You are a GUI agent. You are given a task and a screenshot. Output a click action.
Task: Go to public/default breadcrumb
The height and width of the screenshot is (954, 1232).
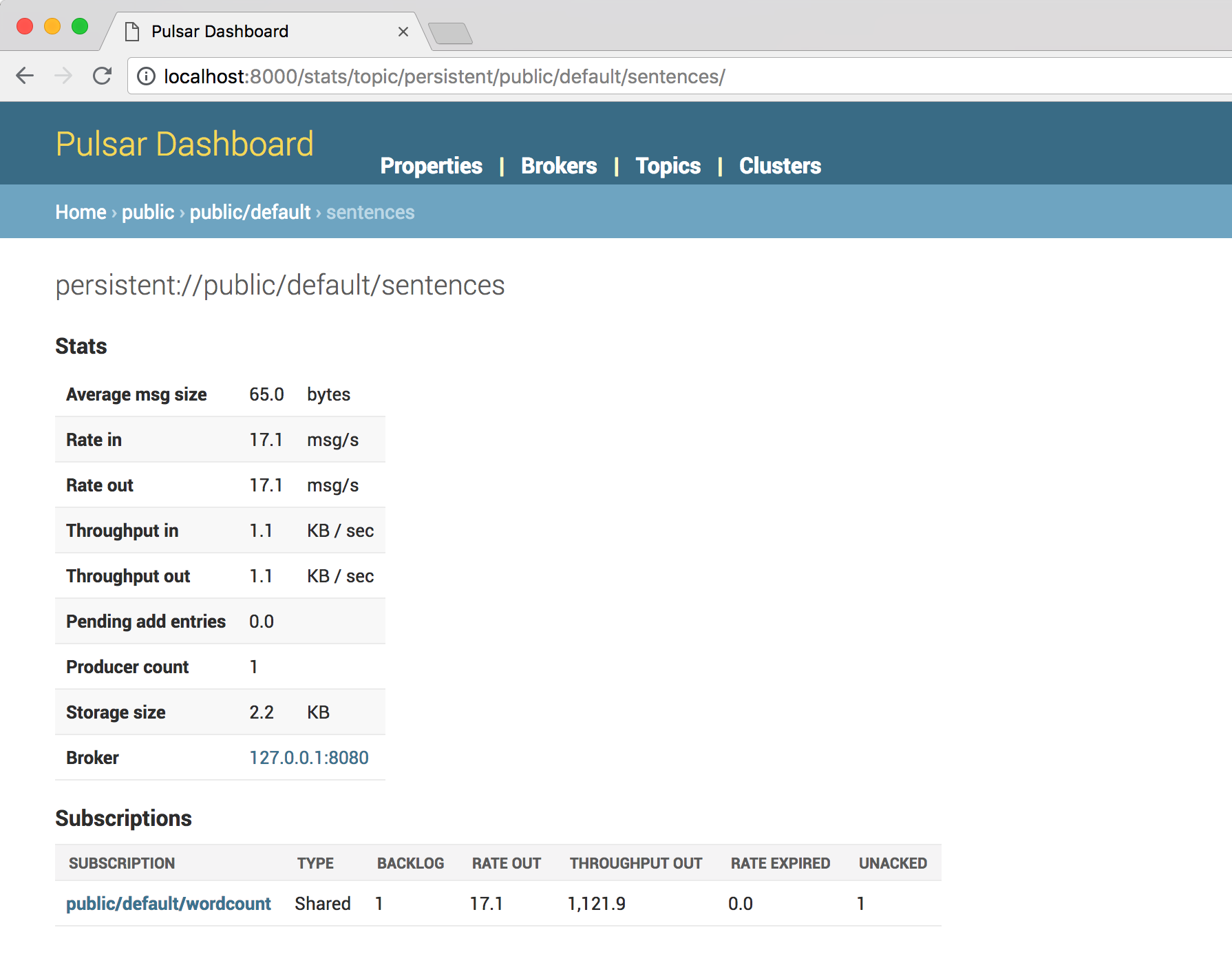tap(251, 212)
